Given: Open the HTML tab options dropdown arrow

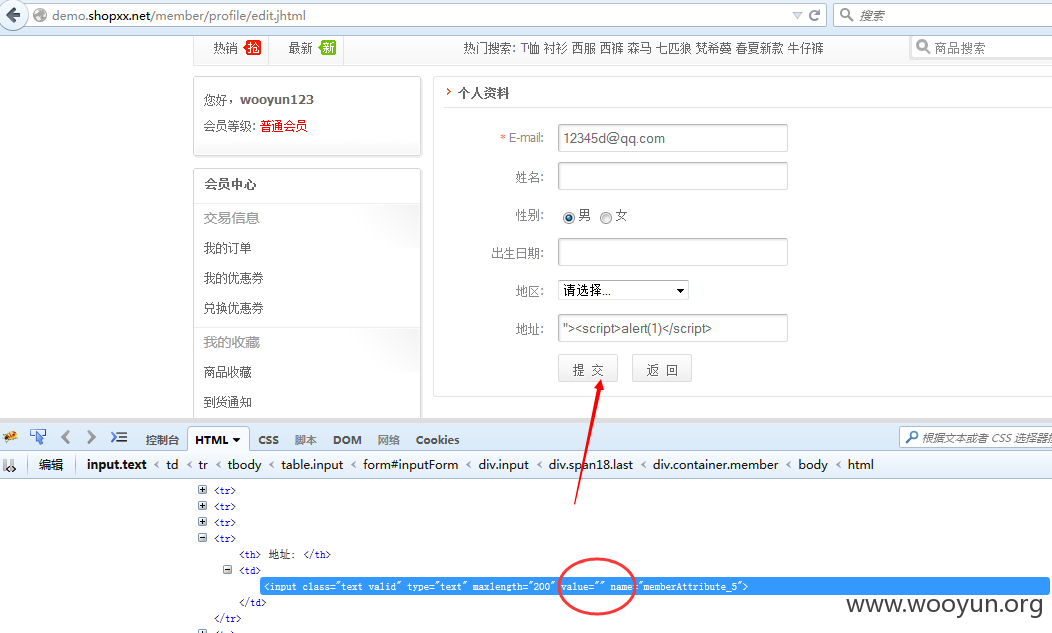Looking at the screenshot, I should pos(236,440).
